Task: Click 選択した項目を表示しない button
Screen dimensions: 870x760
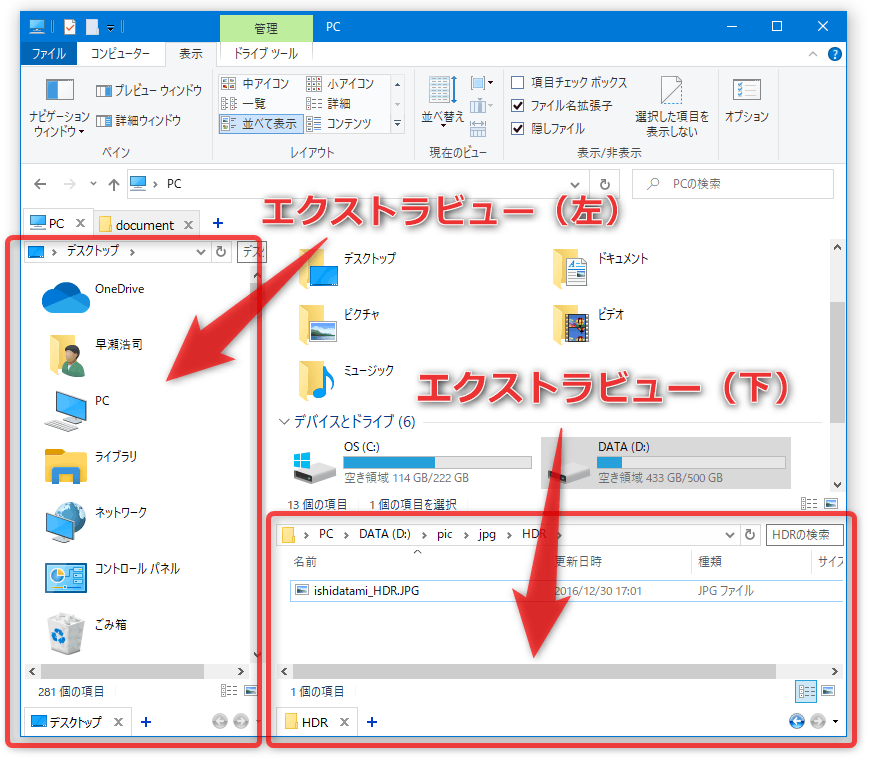Action: tap(672, 106)
